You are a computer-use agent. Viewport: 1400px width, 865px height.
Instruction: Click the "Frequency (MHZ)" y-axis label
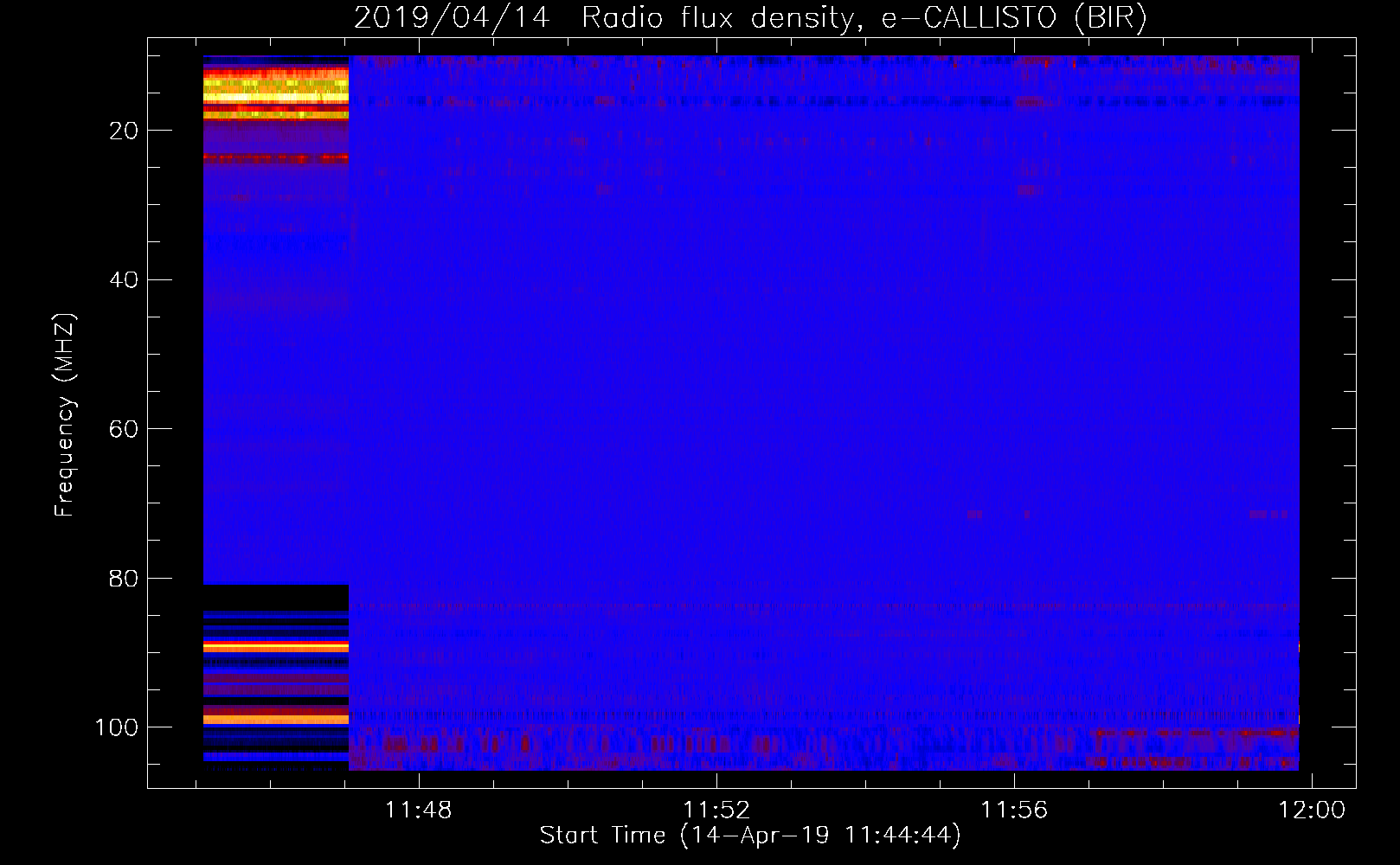[65, 415]
